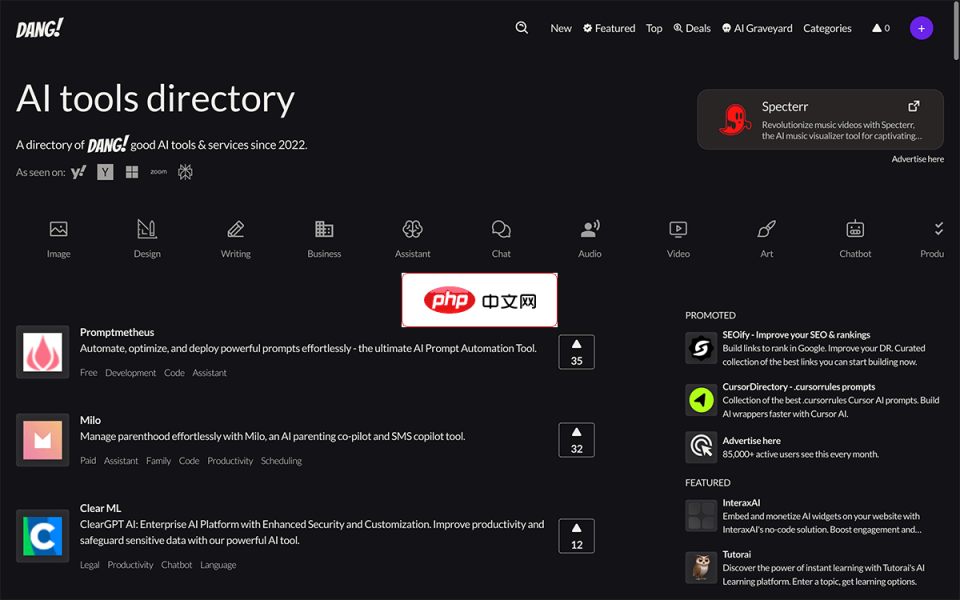
Task: Open the Categories menu item
Action: tap(827, 28)
